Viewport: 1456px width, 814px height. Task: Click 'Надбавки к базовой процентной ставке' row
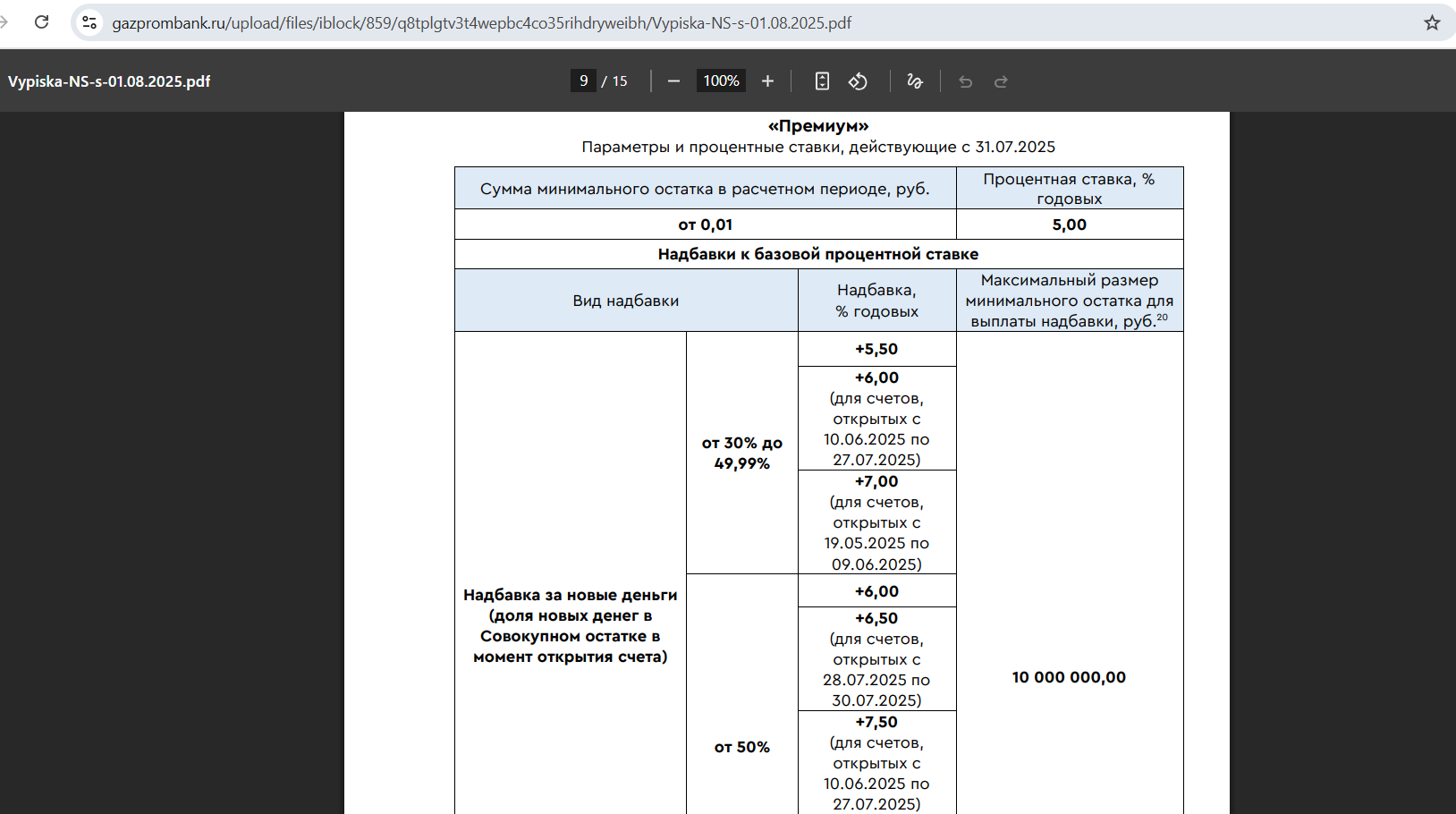click(818, 254)
